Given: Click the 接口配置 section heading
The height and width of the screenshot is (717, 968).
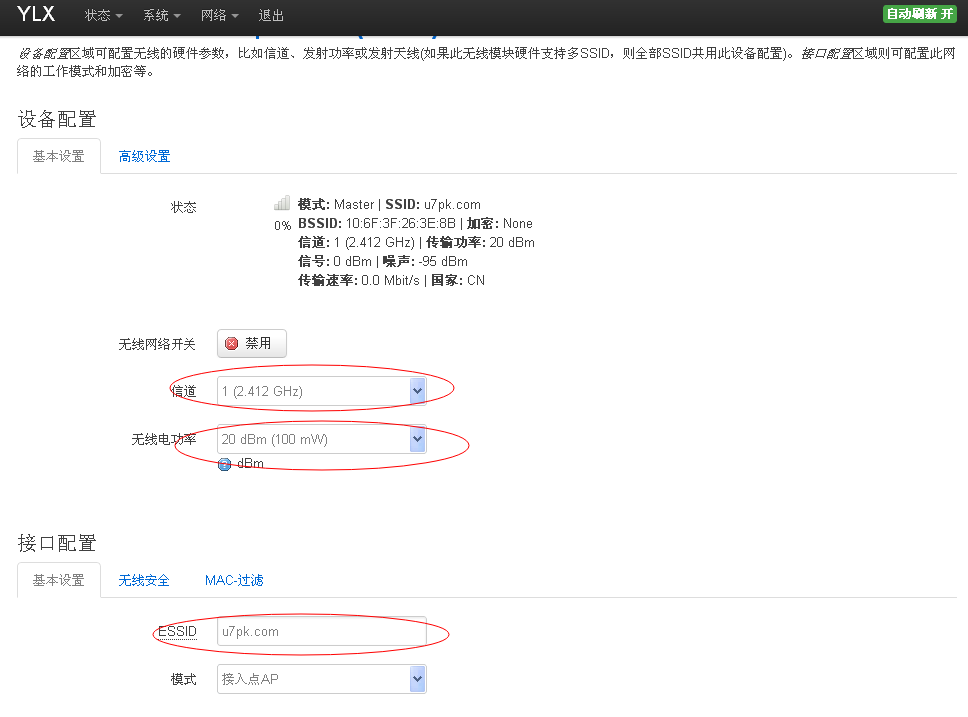Looking at the screenshot, I should (x=57, y=543).
